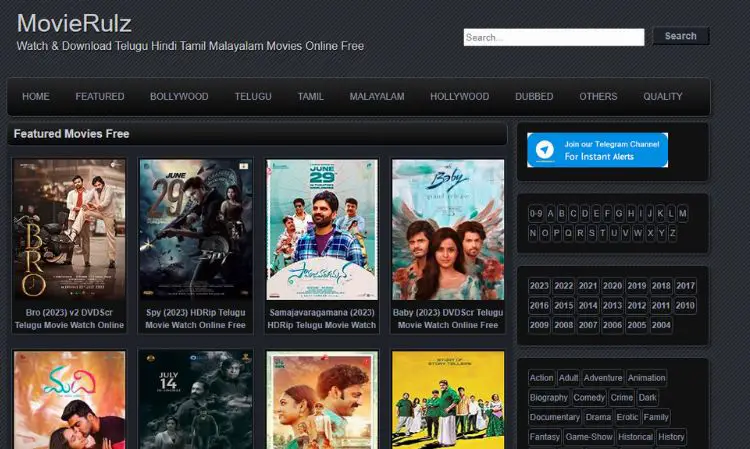Click the Search button
Image resolution: width=750 pixels, height=449 pixels.
[681, 36]
